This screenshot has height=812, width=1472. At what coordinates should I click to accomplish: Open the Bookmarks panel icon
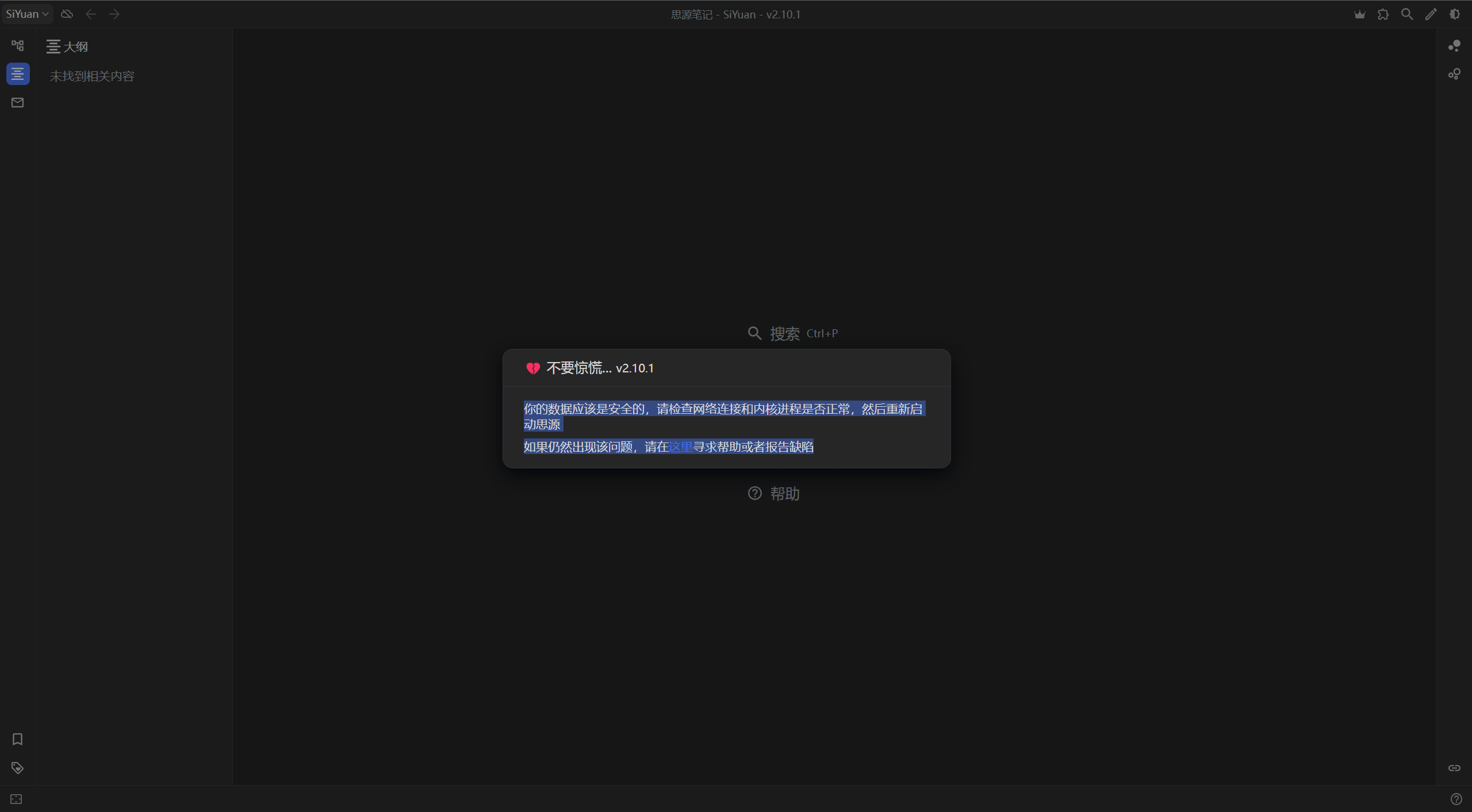point(17,739)
